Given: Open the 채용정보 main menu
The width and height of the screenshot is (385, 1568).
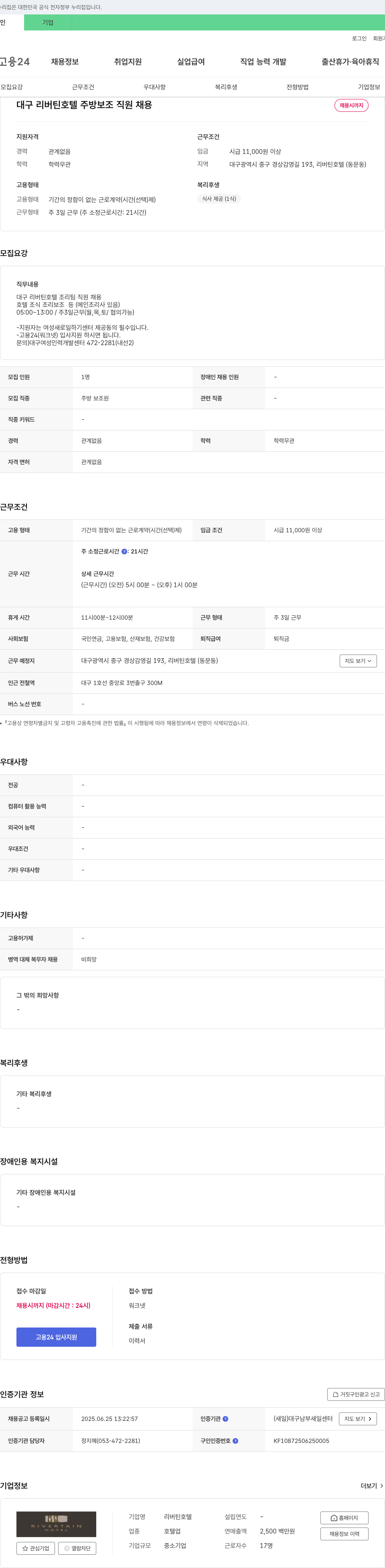Looking at the screenshot, I should 65,61.
